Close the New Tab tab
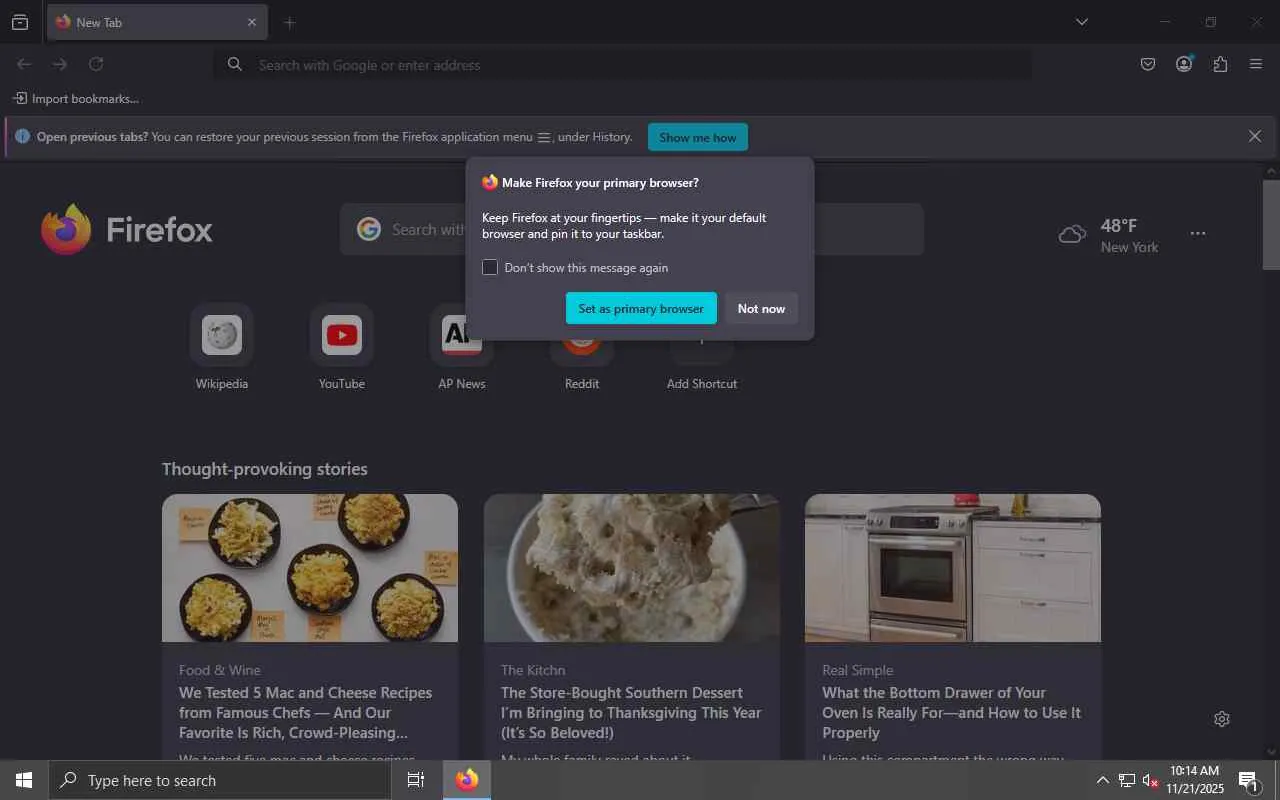Viewport: 1280px width, 800px height. pyautogui.click(x=252, y=22)
